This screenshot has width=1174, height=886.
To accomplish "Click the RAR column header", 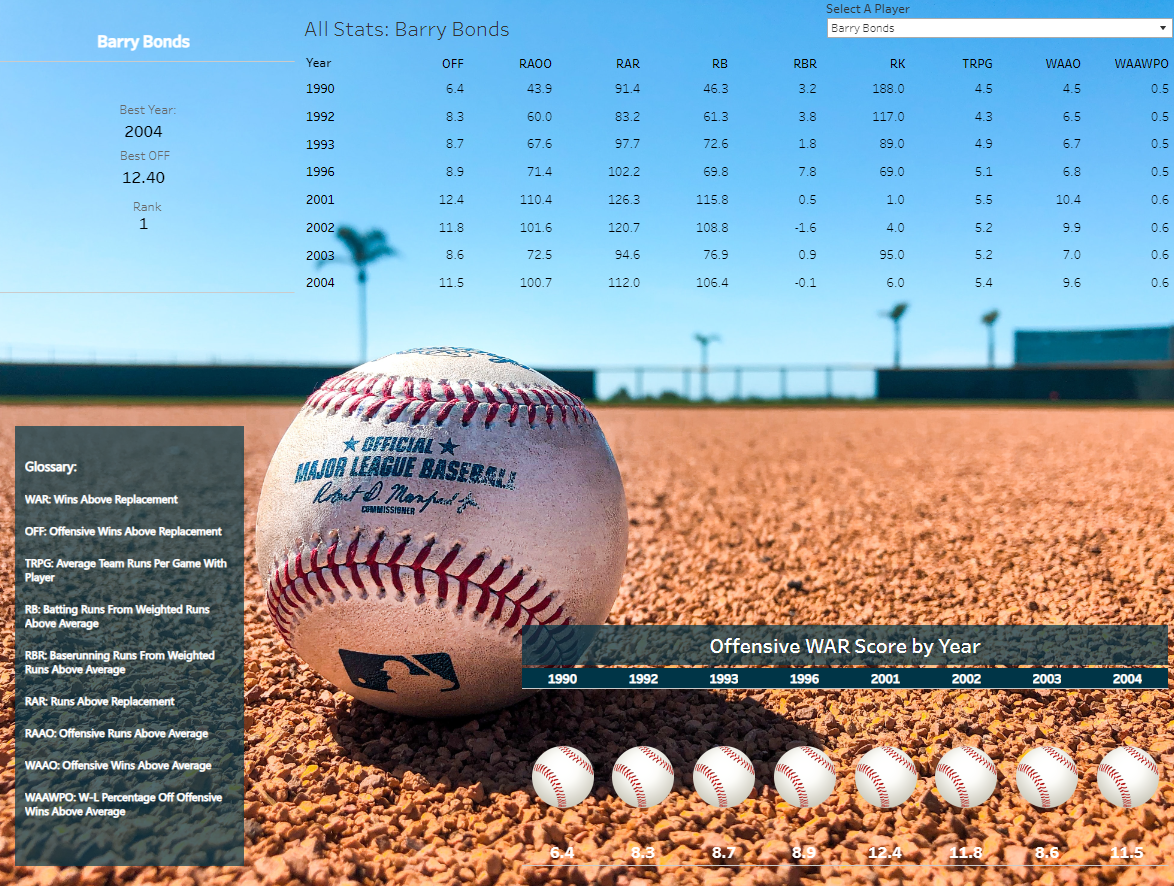I will click(628, 63).
